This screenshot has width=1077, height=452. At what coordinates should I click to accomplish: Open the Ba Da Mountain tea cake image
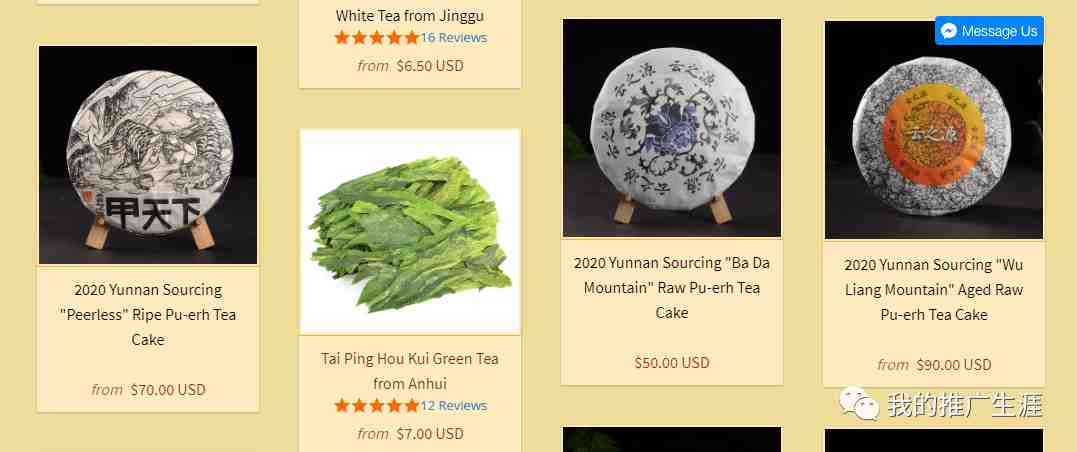point(672,128)
